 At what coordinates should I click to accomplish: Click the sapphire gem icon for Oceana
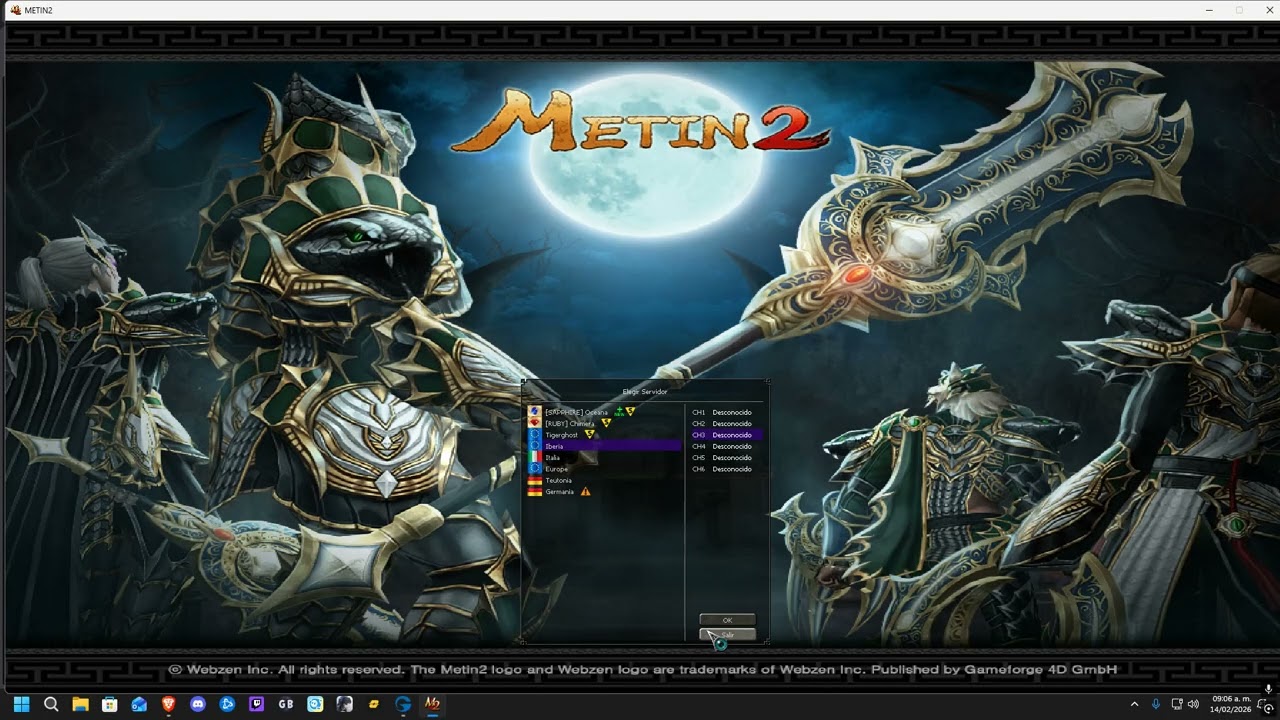point(535,411)
